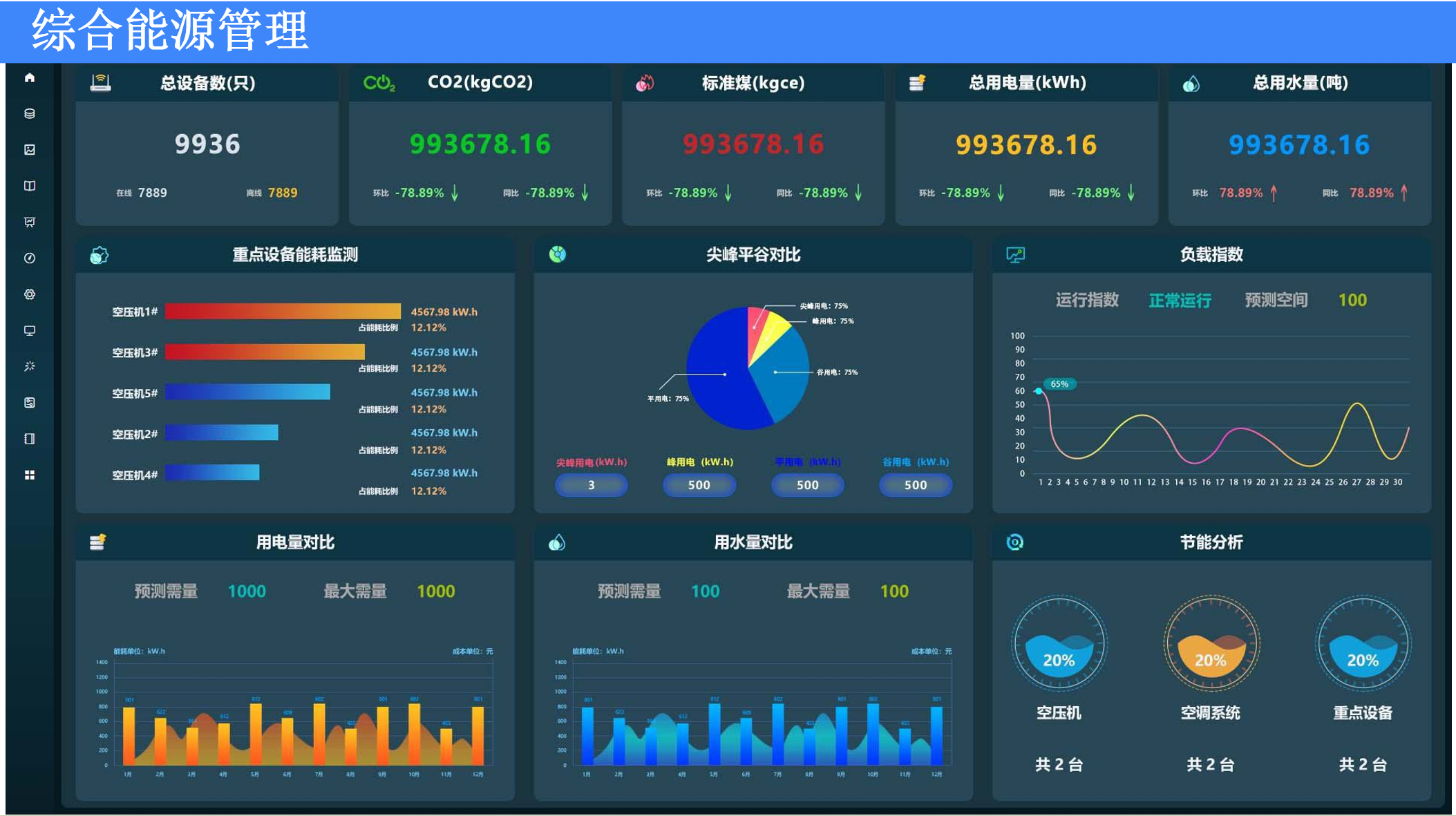Click the 空压机1# red energy bar
Image resolution: width=1456 pixels, height=816 pixels.
(x=282, y=312)
